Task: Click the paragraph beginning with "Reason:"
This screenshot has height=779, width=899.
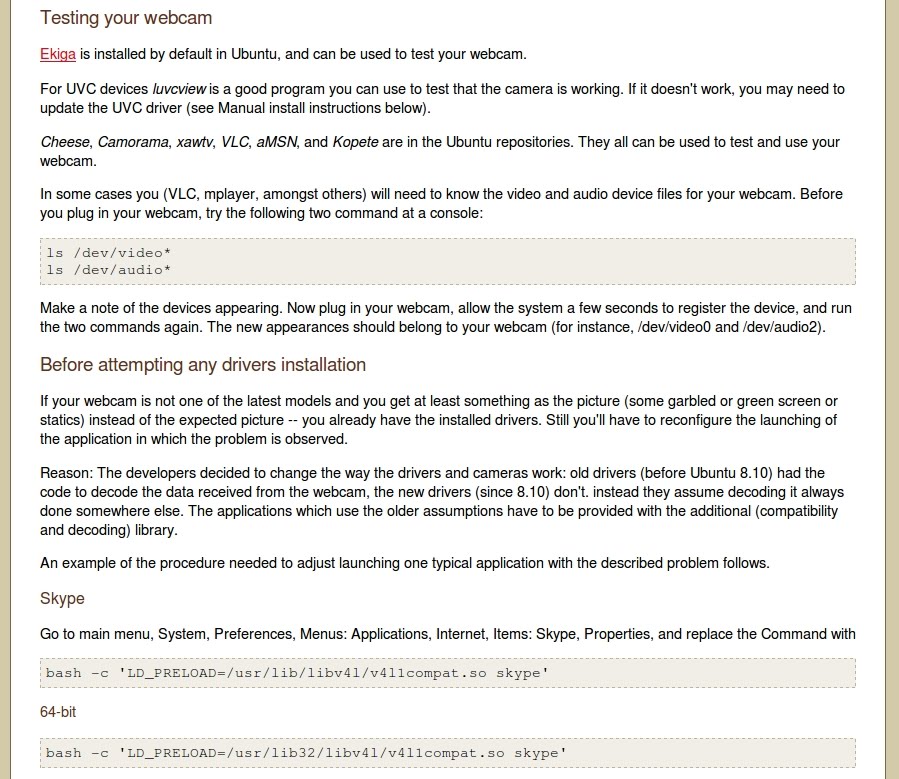Action: pyautogui.click(x=440, y=501)
